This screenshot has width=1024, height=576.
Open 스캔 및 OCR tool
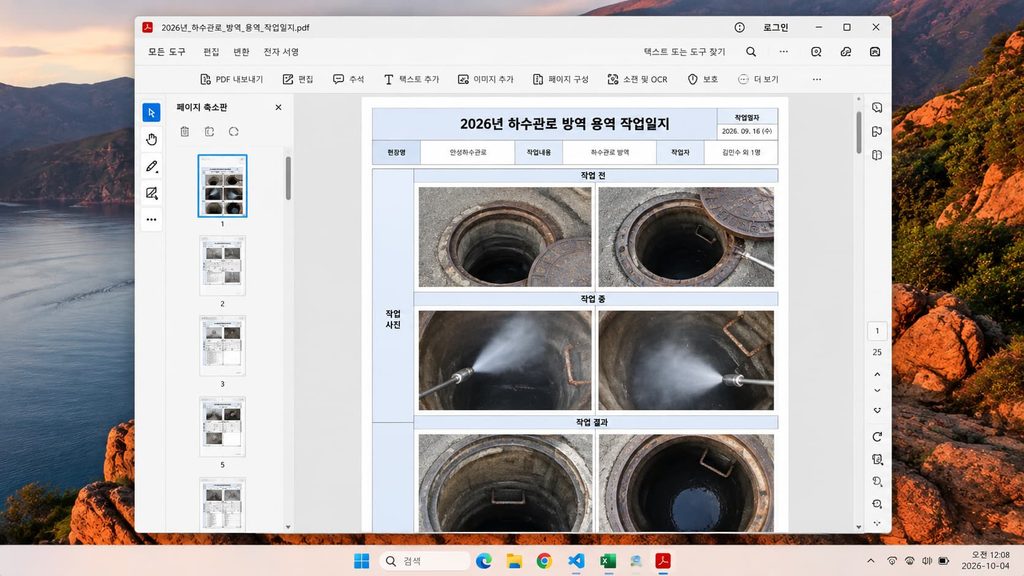click(637, 79)
